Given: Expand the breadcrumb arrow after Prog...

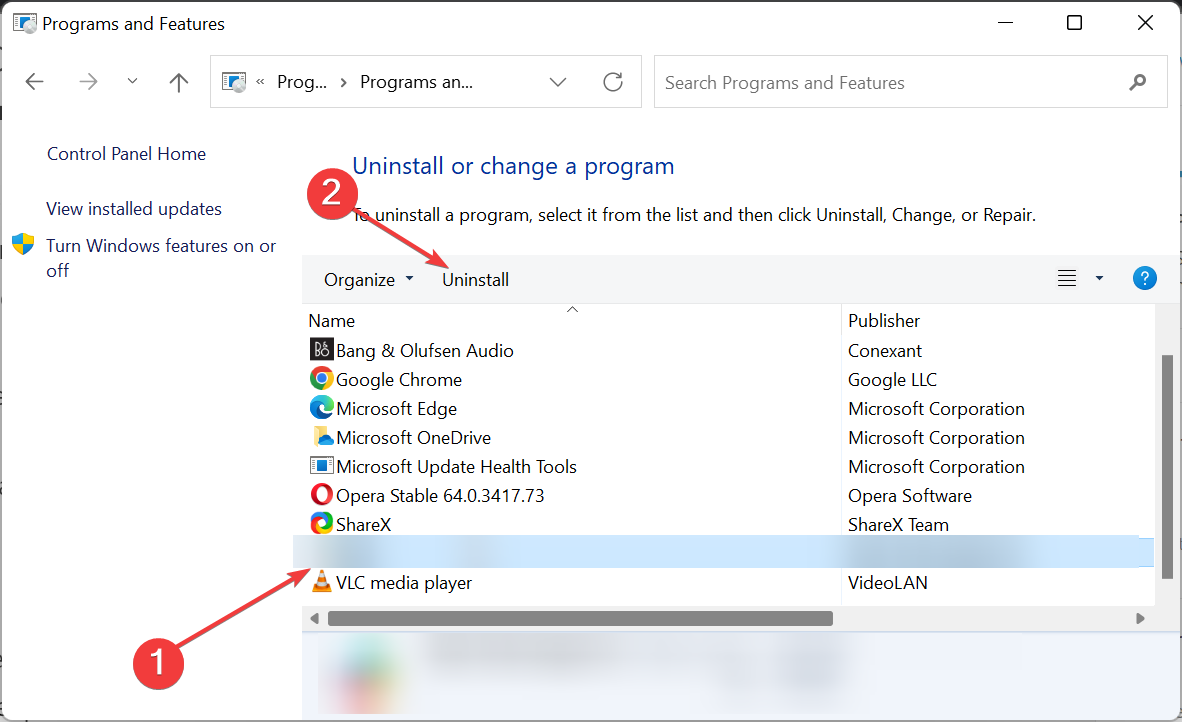Looking at the screenshot, I should tap(344, 82).
